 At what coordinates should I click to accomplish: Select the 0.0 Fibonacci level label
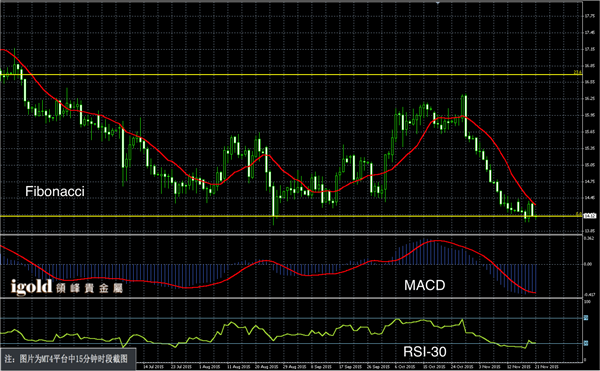point(579,214)
